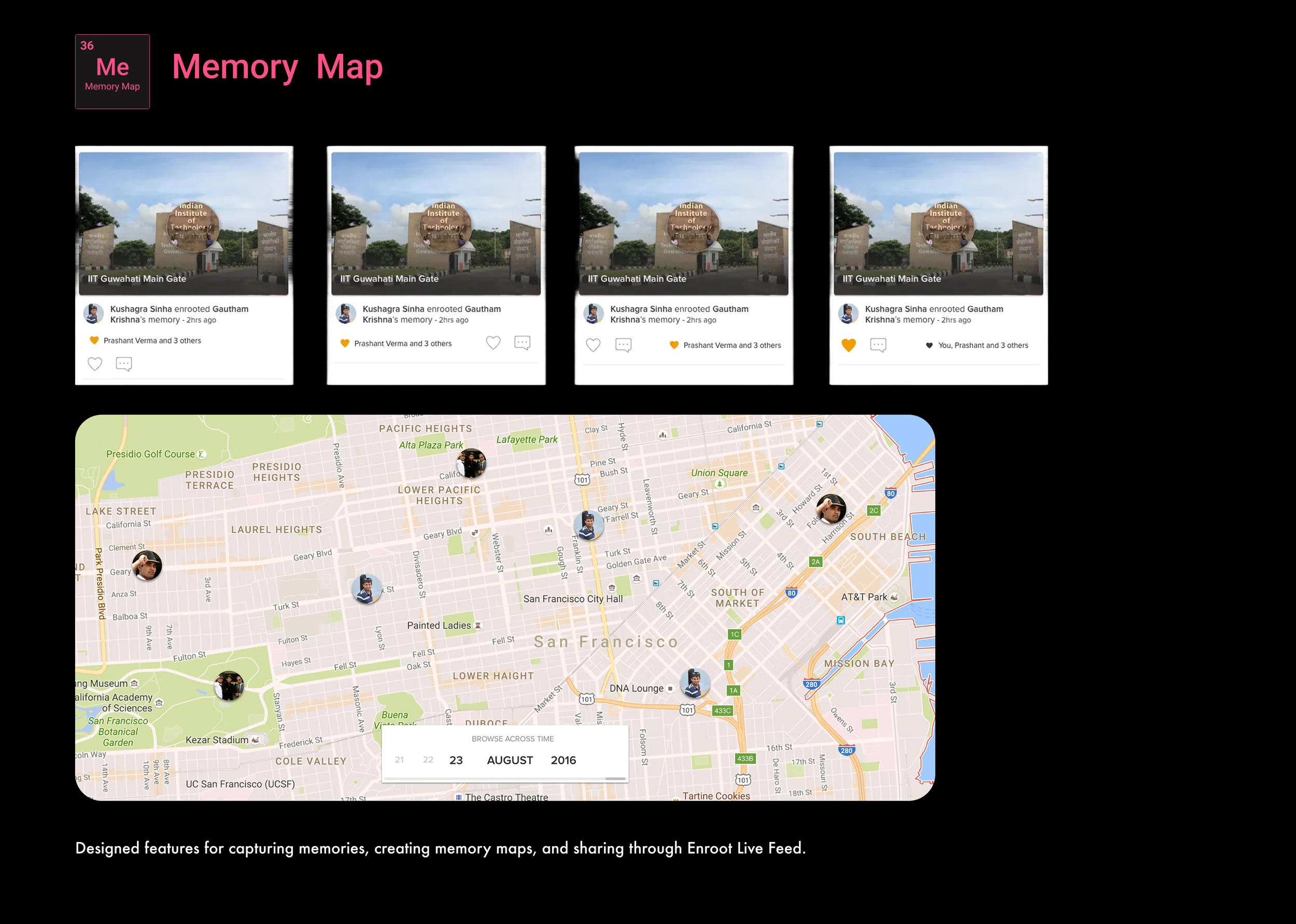Select day 21 in Browse Across Time
Image resolution: width=1296 pixels, height=924 pixels.
(x=399, y=760)
